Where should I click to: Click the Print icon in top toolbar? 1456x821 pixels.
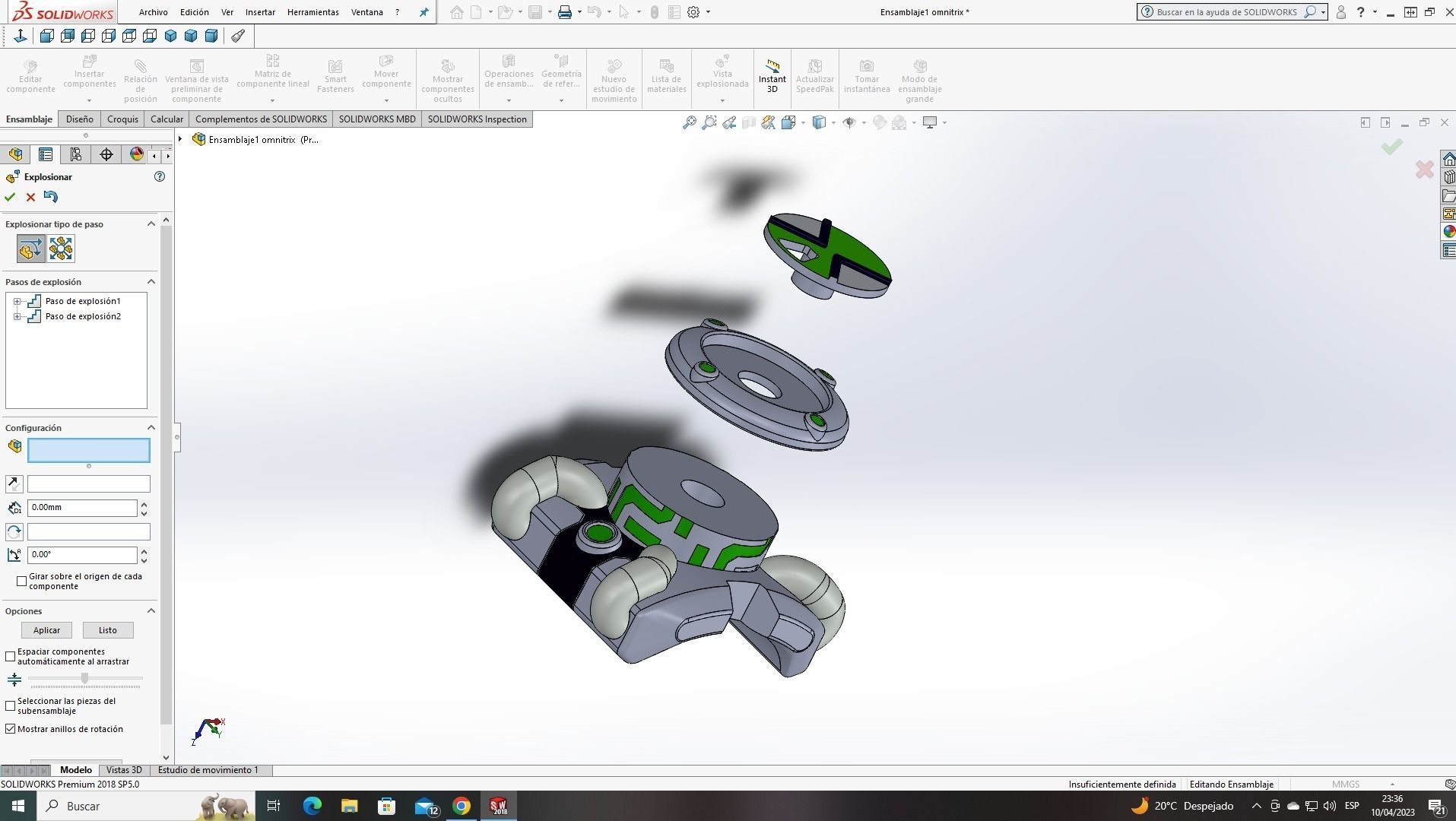click(564, 12)
